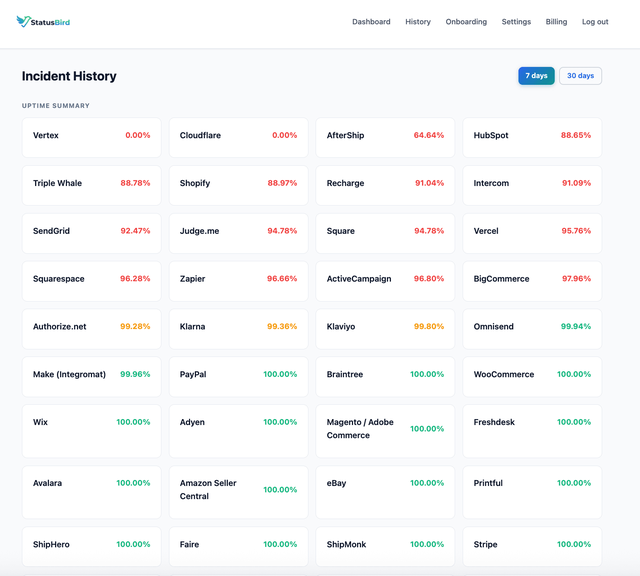Click the SendGrid service name

(51, 231)
